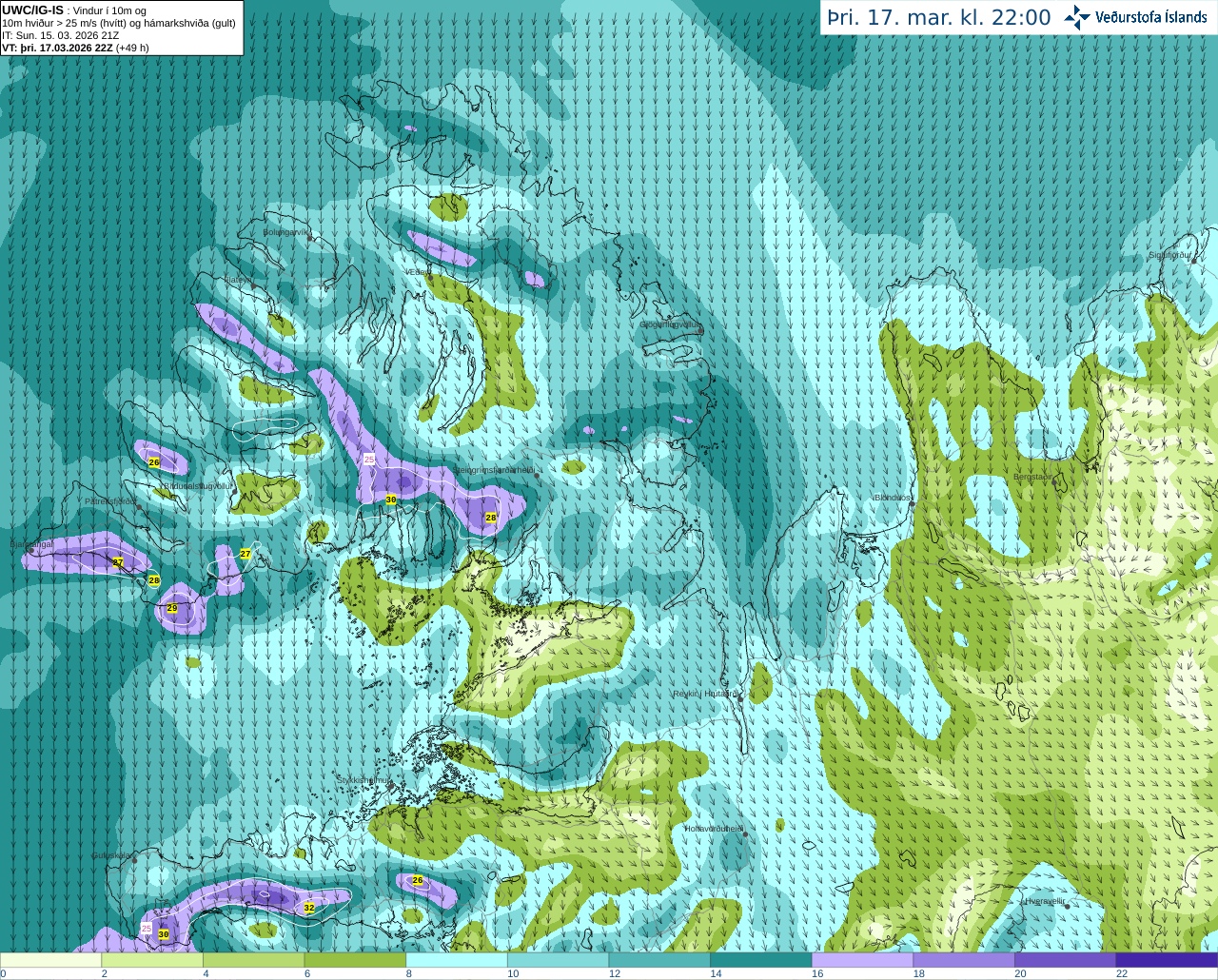Click the legend scale number 8
This screenshot has height=980, width=1218.
tap(408, 973)
